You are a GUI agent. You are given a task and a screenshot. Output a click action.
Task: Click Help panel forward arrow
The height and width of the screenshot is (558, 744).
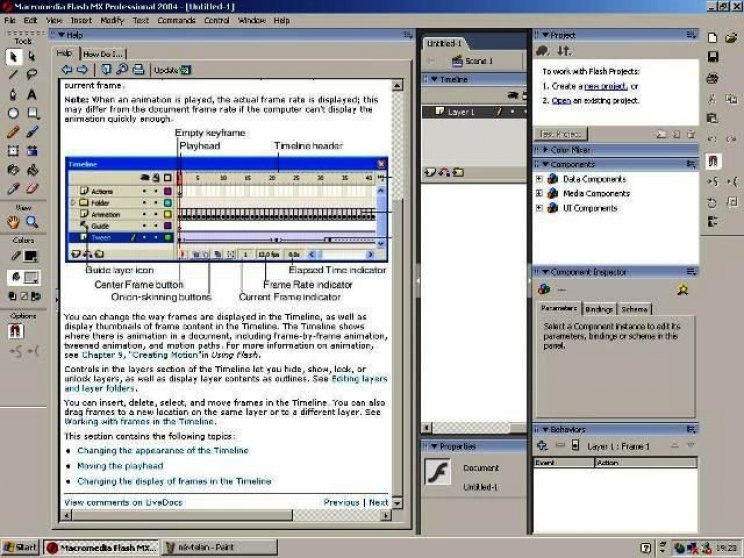[x=82, y=70]
